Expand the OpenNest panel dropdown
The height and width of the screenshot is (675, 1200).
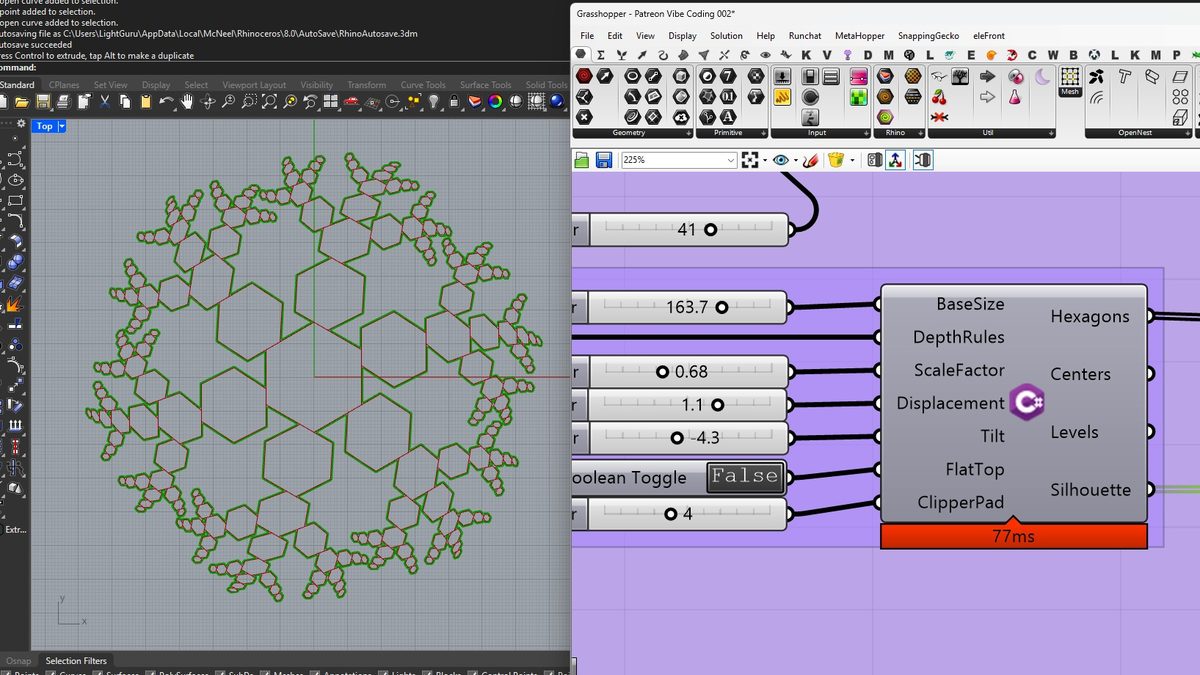[x=1189, y=133]
